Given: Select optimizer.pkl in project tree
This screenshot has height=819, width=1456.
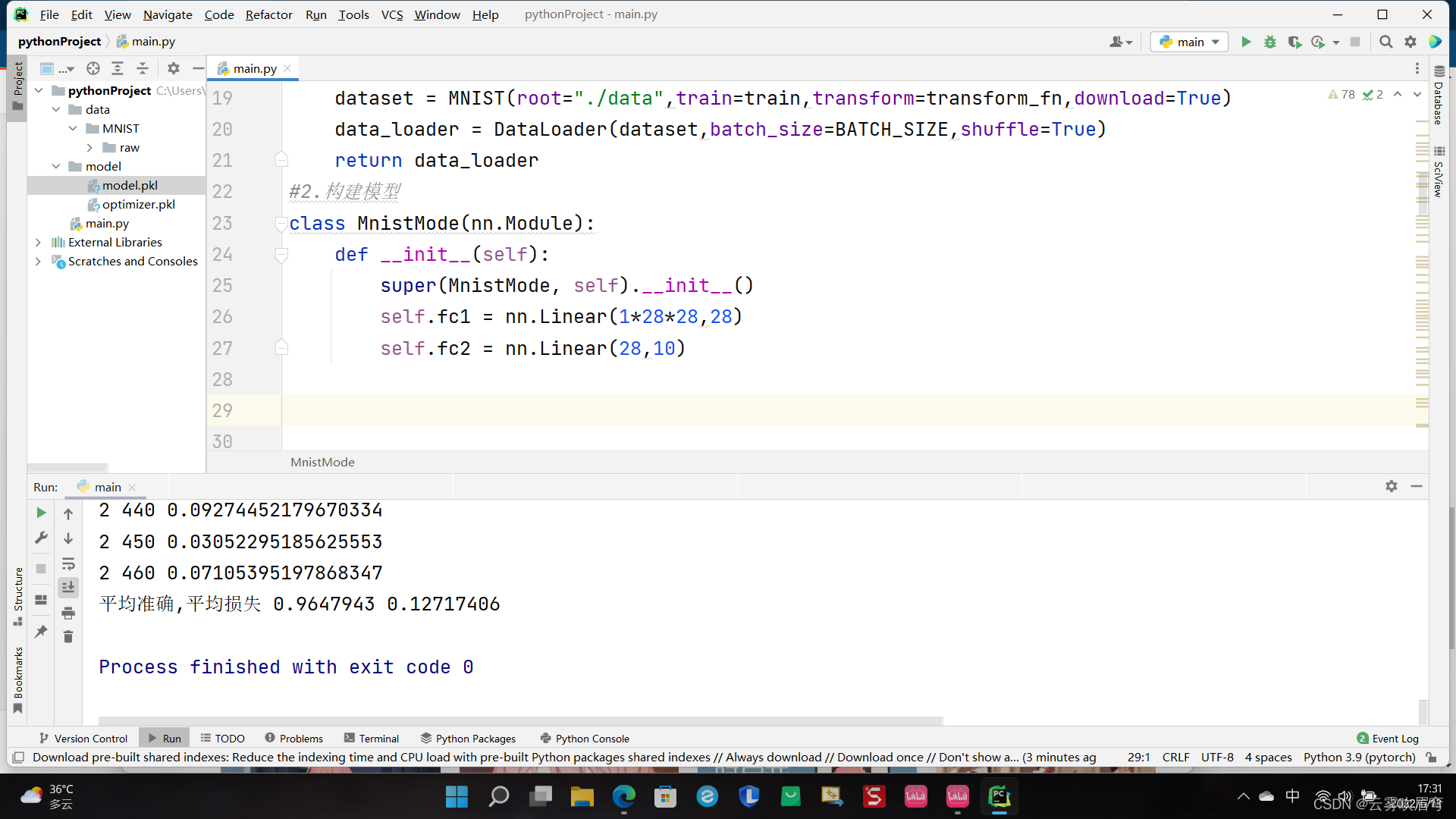Looking at the screenshot, I should 138,205.
